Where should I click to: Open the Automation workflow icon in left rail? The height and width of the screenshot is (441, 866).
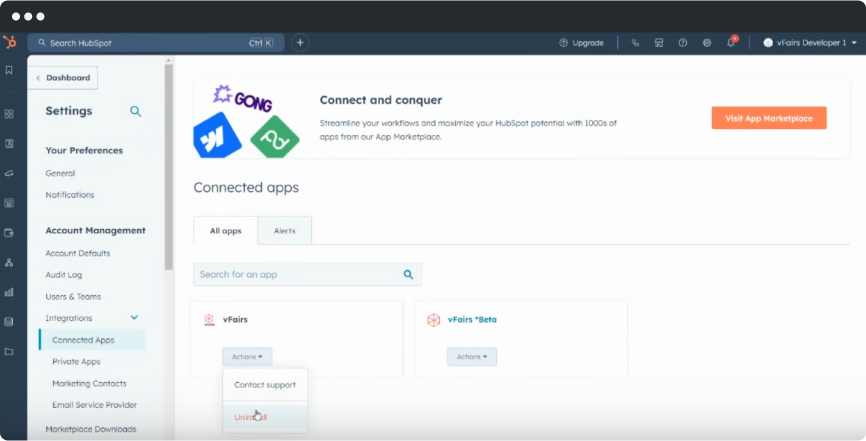[x=9, y=262]
